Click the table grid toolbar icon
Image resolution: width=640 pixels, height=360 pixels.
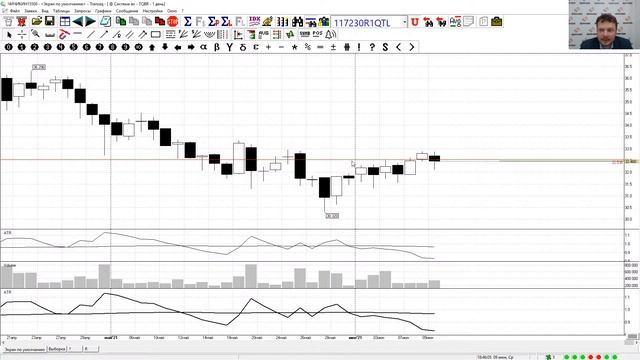[65, 22]
